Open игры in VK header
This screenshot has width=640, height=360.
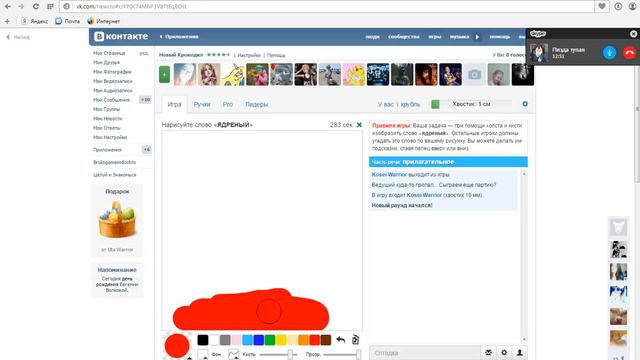tap(435, 37)
